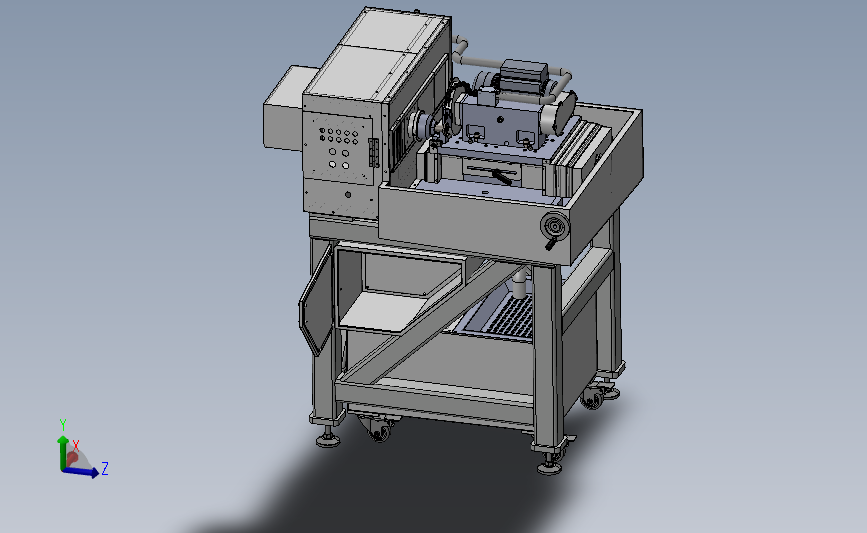Select the small box attached behind the cabinet
This screenshot has width=867, height=533.
click(x=283, y=108)
